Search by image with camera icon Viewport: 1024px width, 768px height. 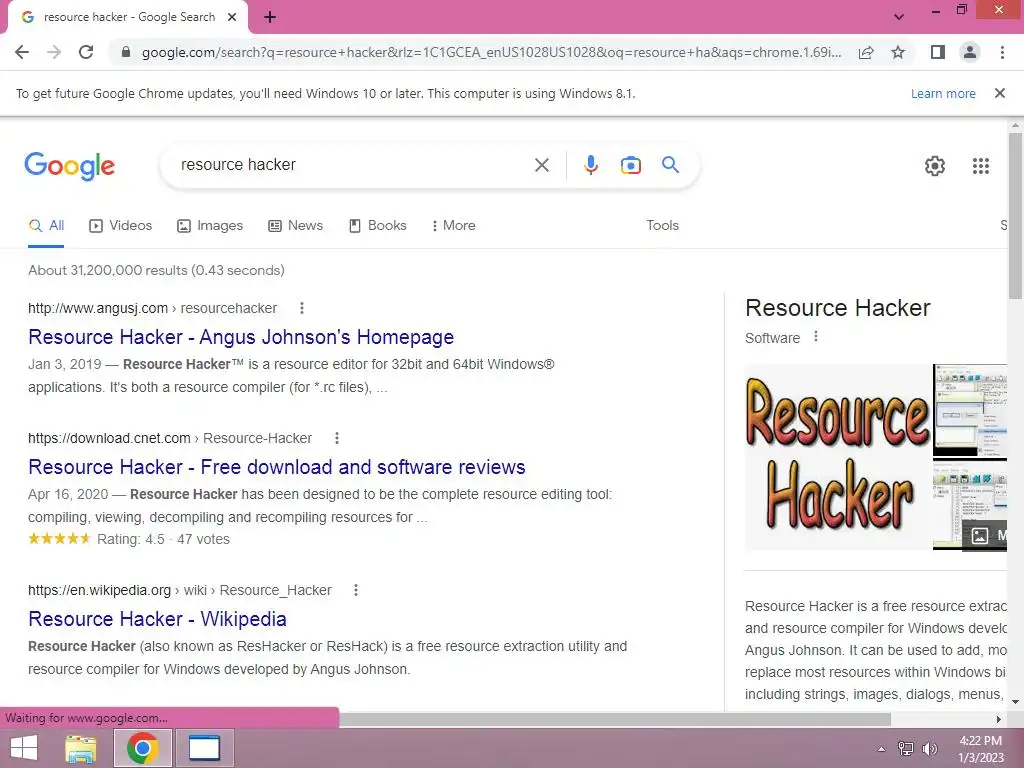631,165
